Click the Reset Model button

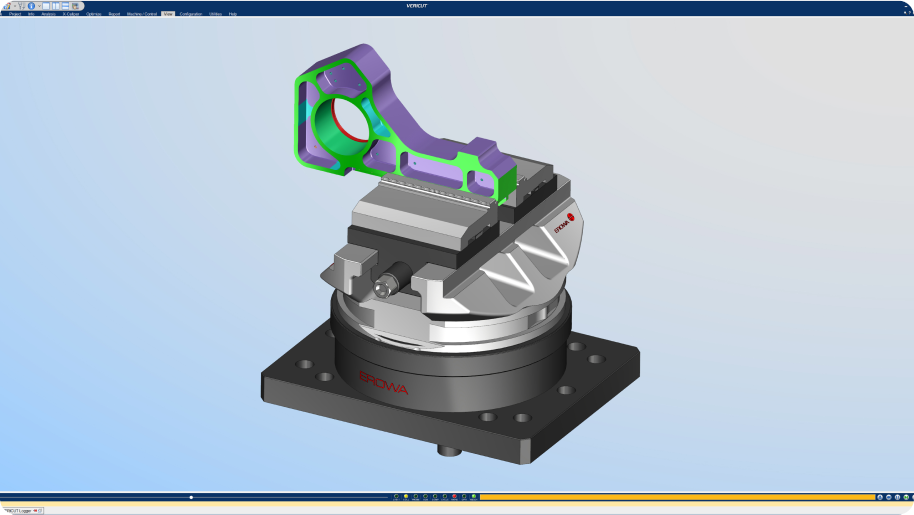(x=879, y=497)
